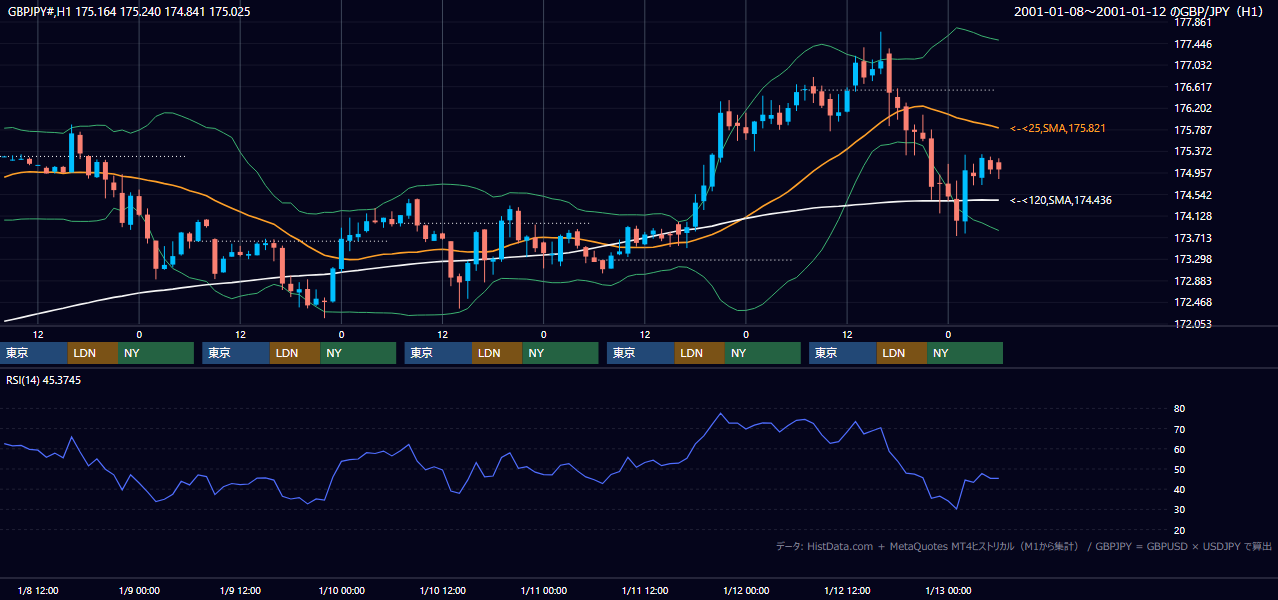Select the 177.446 price axis label

tap(1192, 44)
